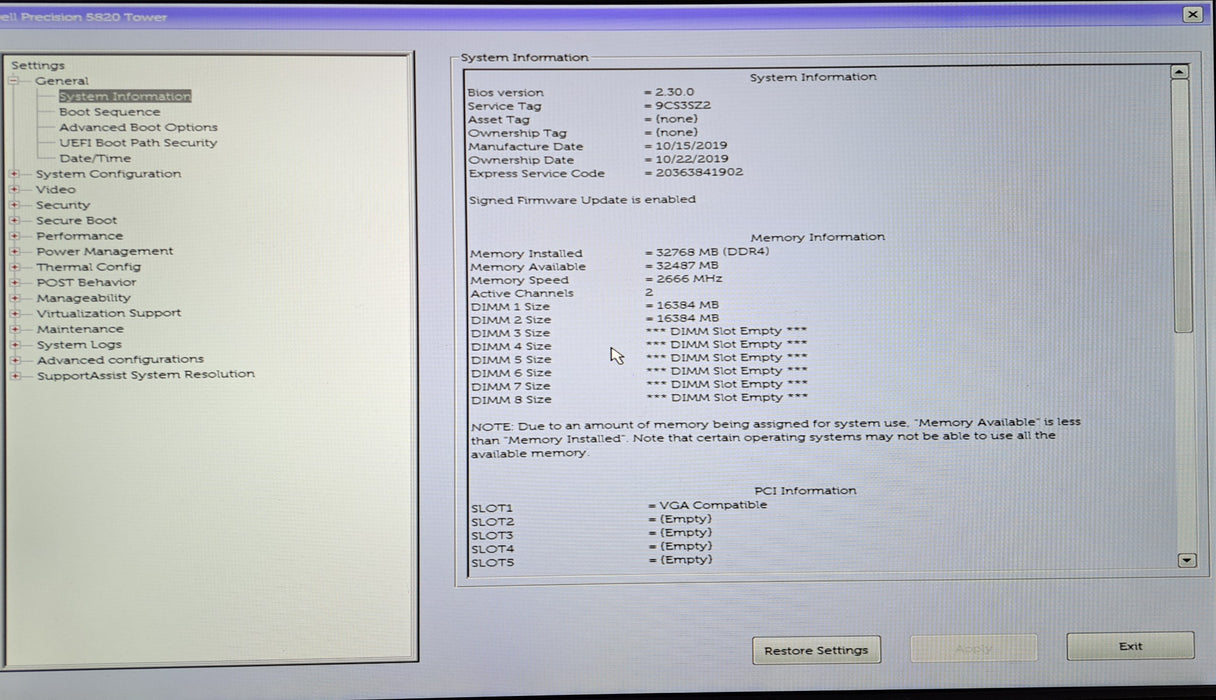
Task: Click Memory Speed value 2666 MHz
Action: pyautogui.click(x=687, y=279)
